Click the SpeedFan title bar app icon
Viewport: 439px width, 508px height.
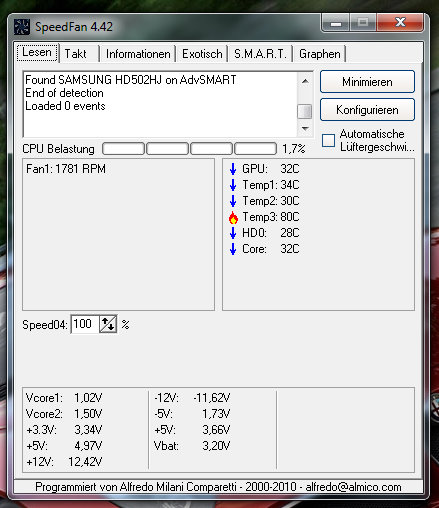tap(22, 27)
